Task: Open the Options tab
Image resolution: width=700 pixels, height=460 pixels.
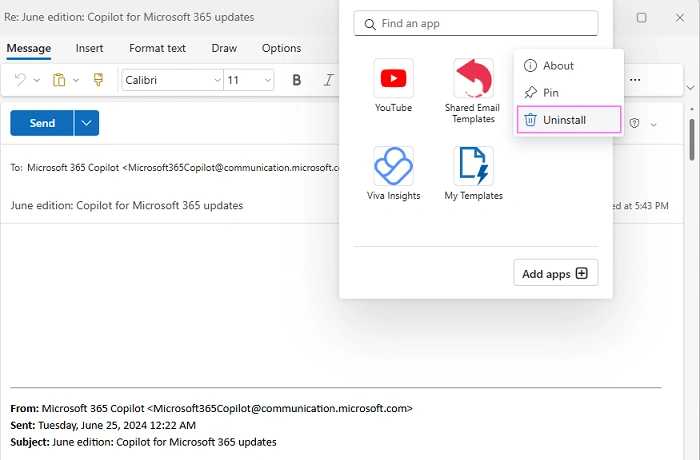Action: 281,48
